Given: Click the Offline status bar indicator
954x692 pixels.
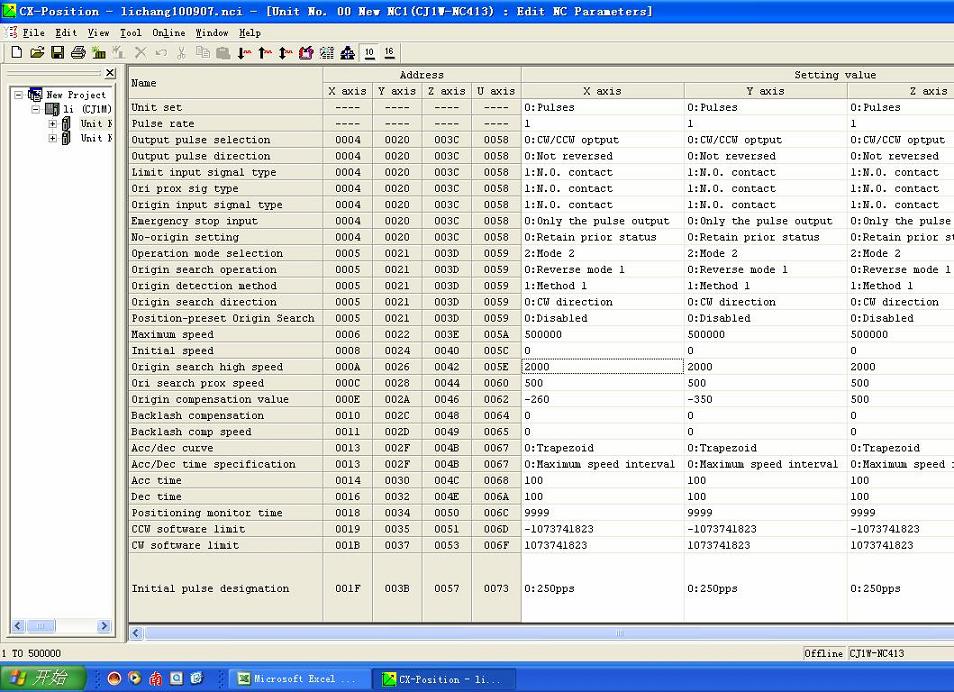Looking at the screenshot, I should click(x=823, y=654).
